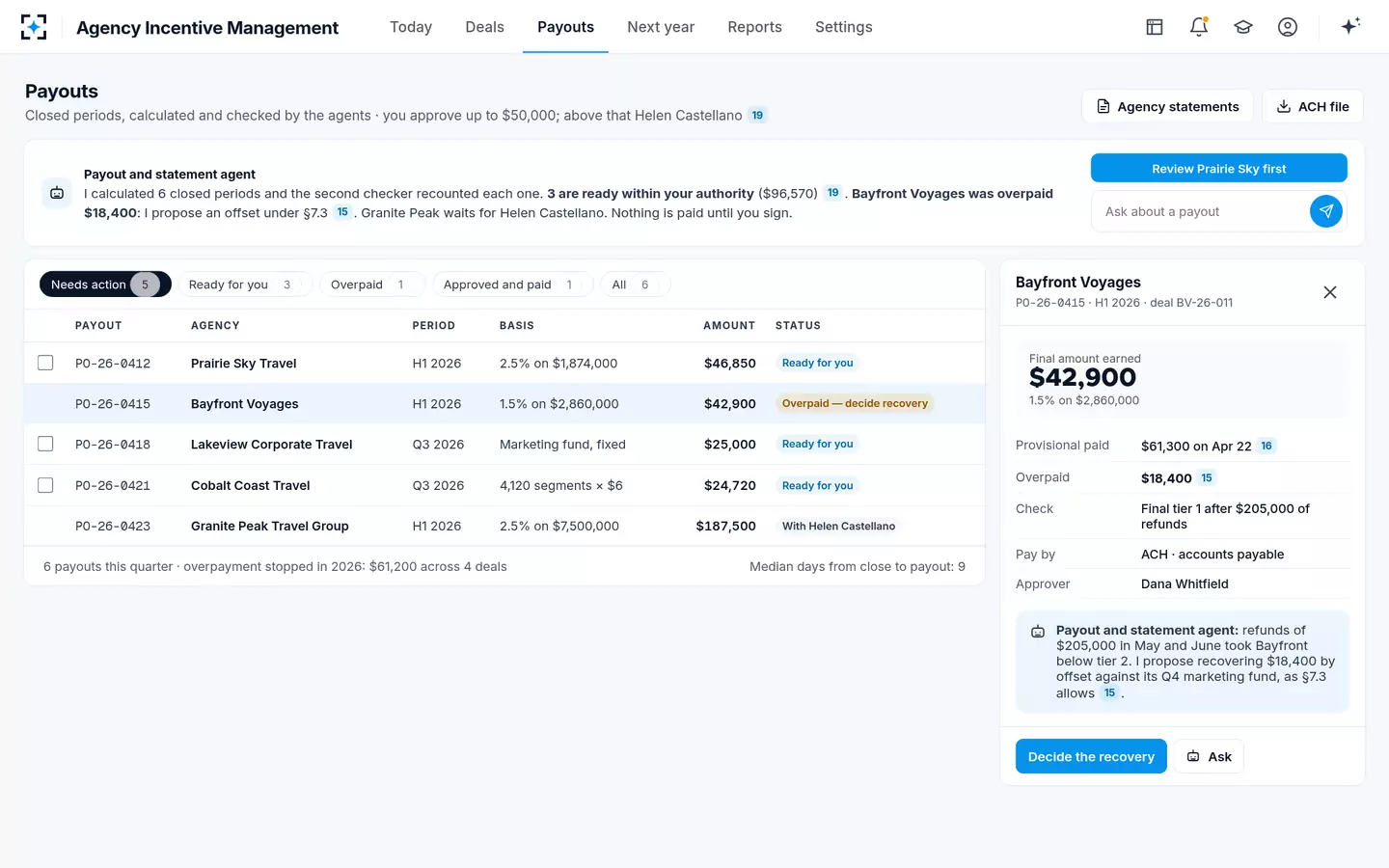1389x868 pixels.
Task: Select the Lakeview Corporate Travel payout checkbox
Action: click(45, 444)
